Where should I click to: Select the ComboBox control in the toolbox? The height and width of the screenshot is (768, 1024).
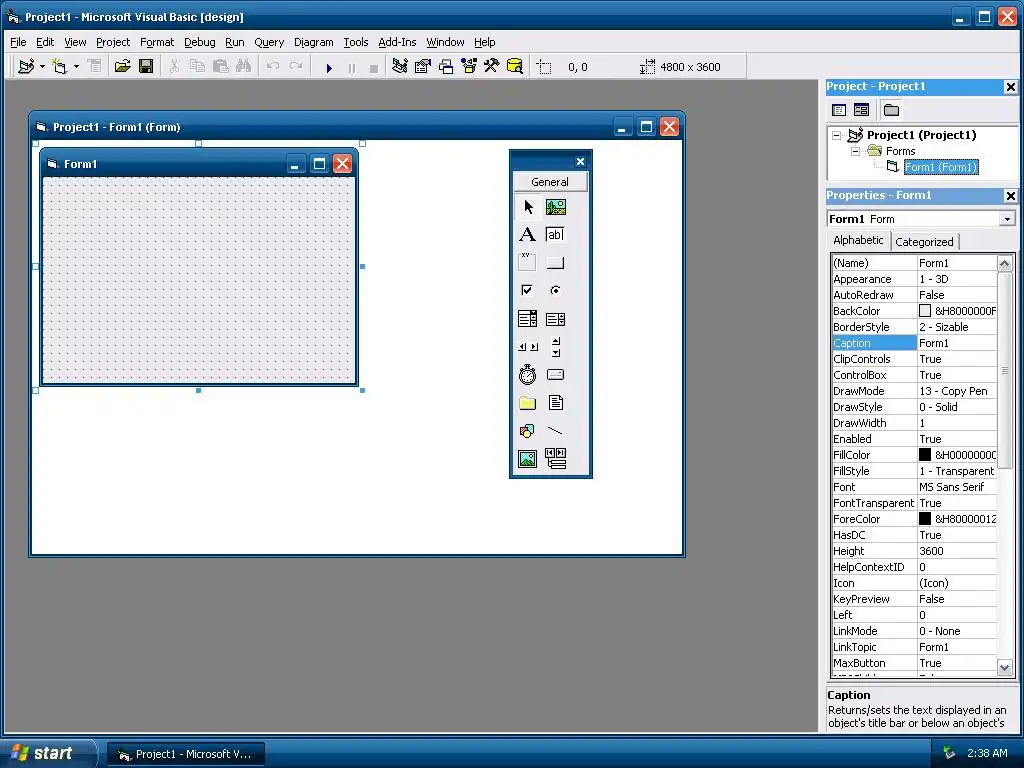528,319
